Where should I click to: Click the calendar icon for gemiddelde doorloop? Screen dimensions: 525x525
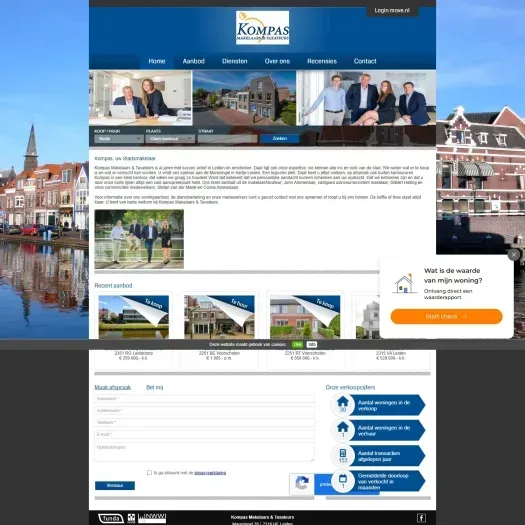[343, 478]
